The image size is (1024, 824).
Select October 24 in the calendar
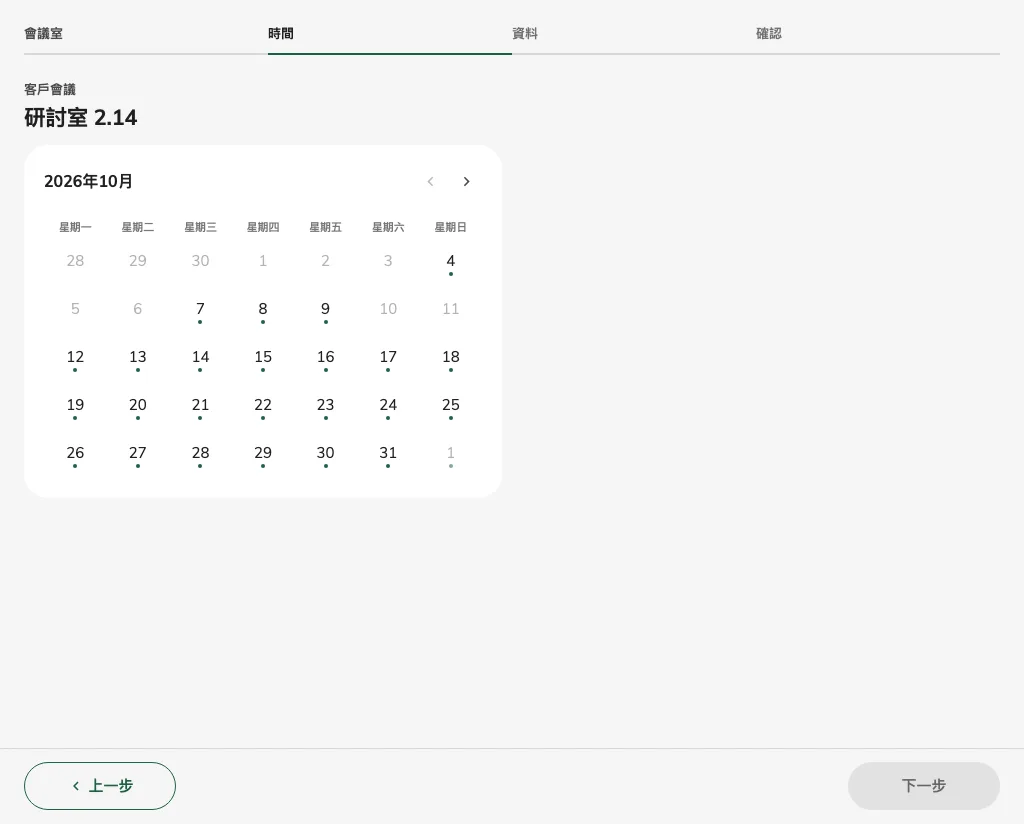(x=388, y=405)
